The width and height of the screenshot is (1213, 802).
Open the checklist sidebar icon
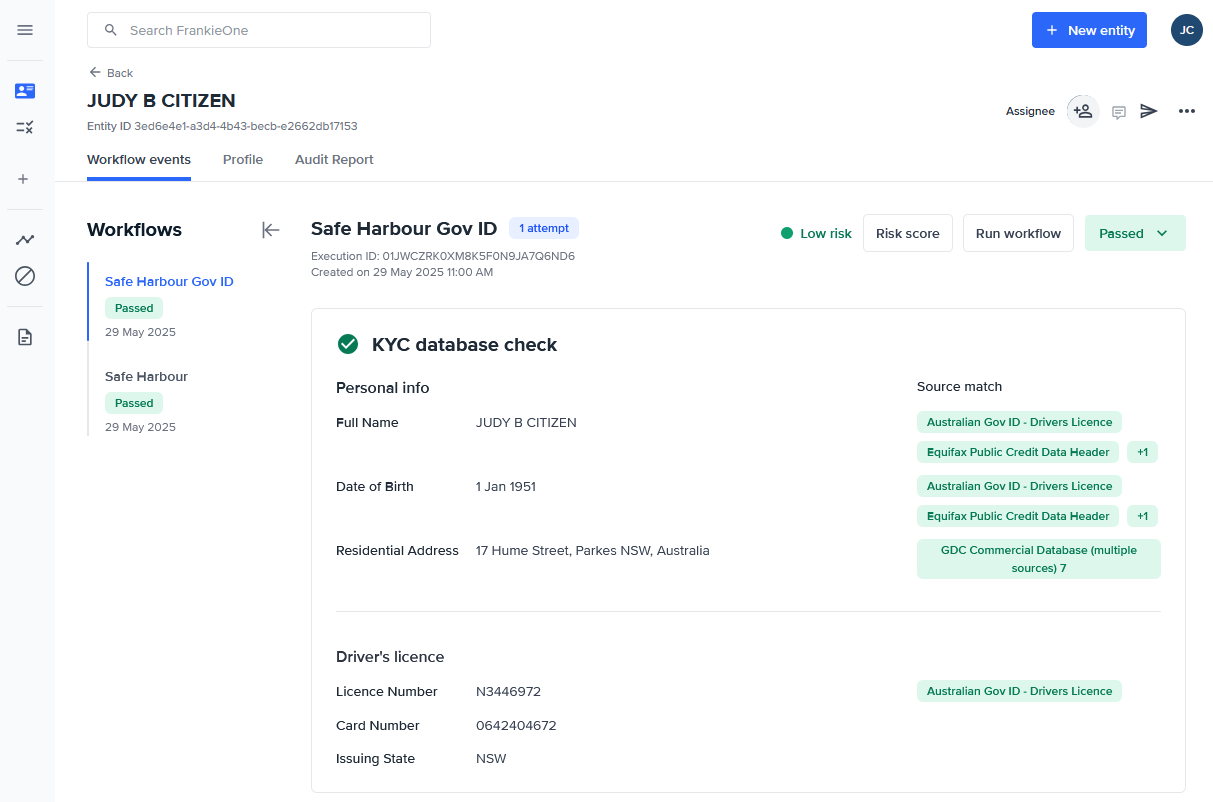(x=25, y=127)
